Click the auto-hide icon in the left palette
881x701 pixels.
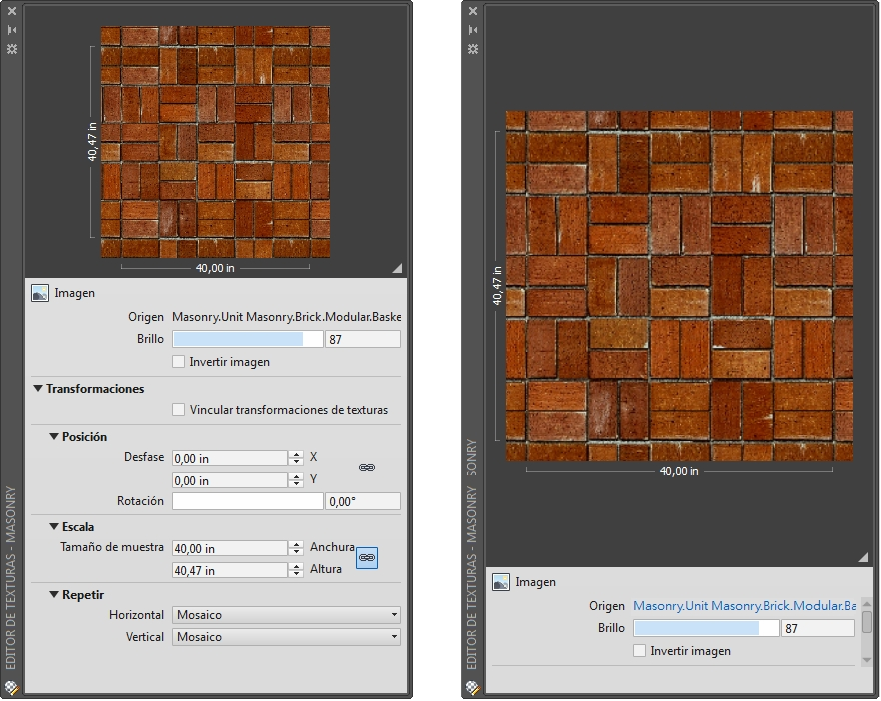[12, 30]
